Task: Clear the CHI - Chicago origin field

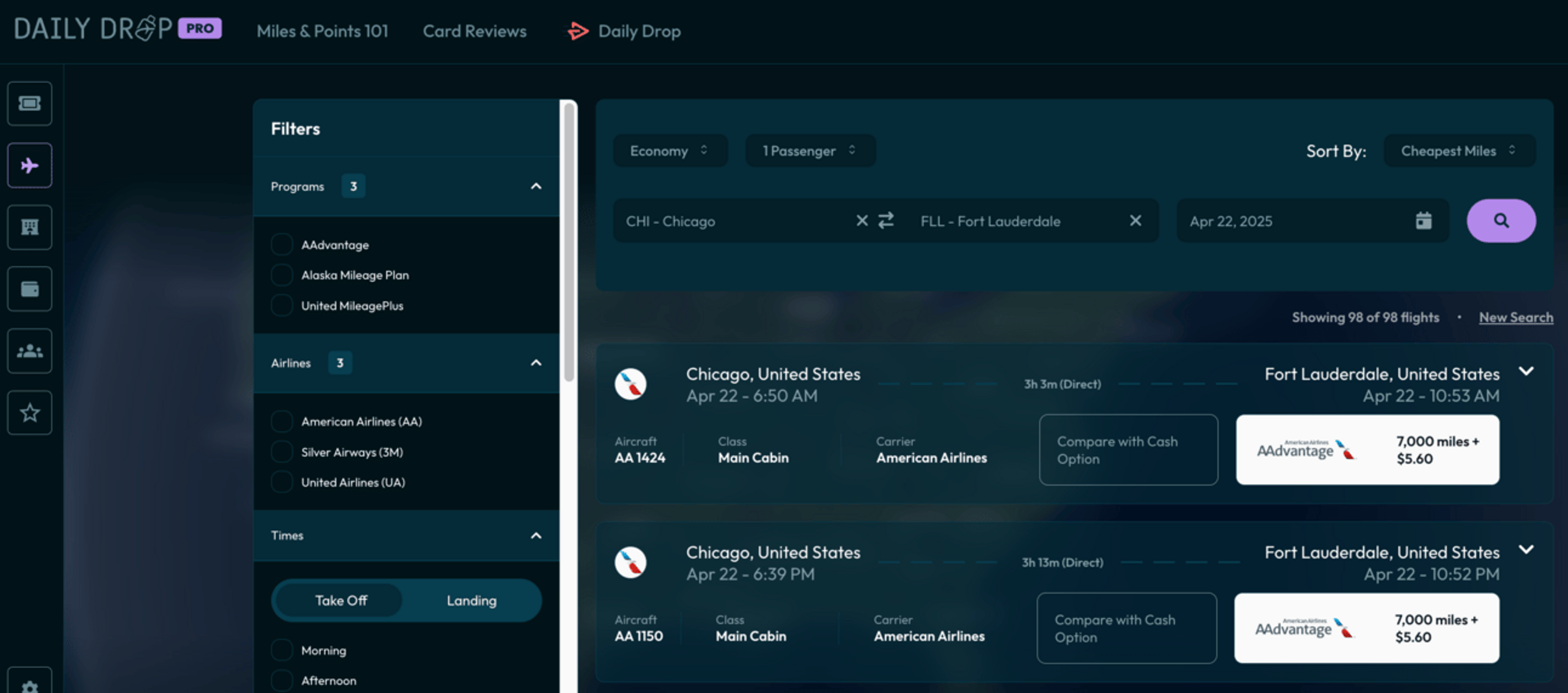Action: [861, 221]
